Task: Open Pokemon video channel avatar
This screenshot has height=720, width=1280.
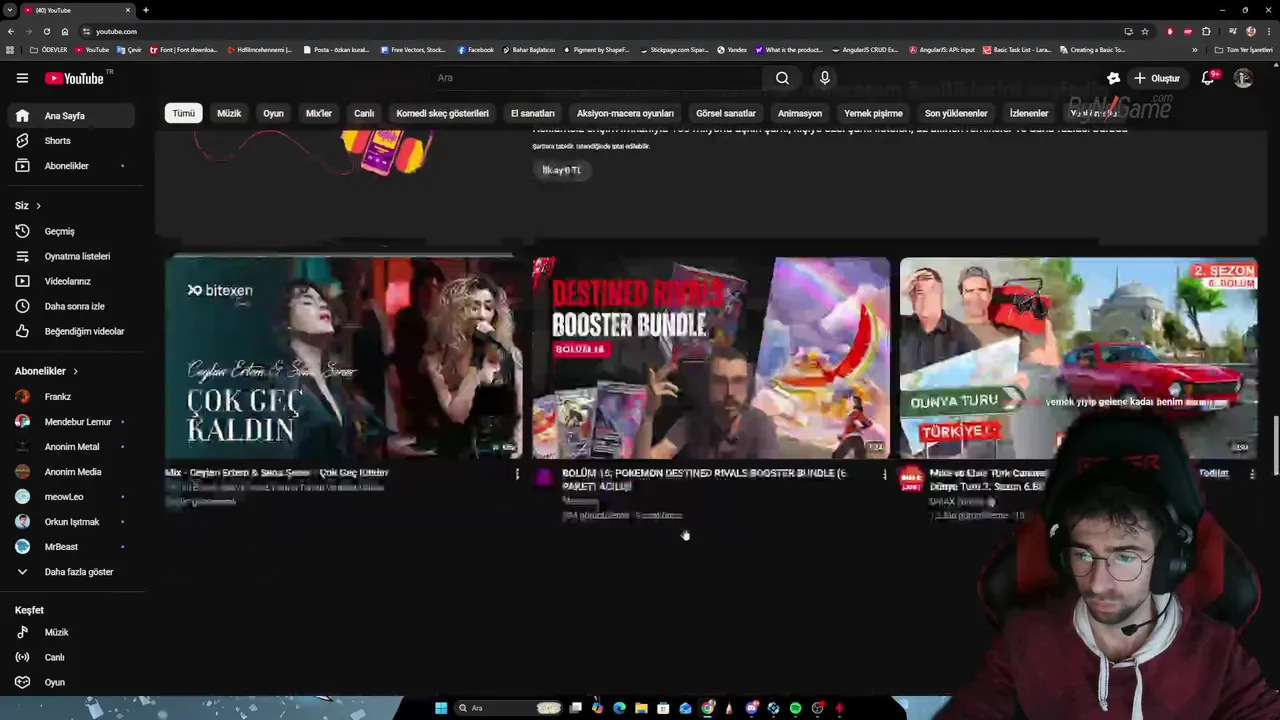Action: (x=544, y=478)
